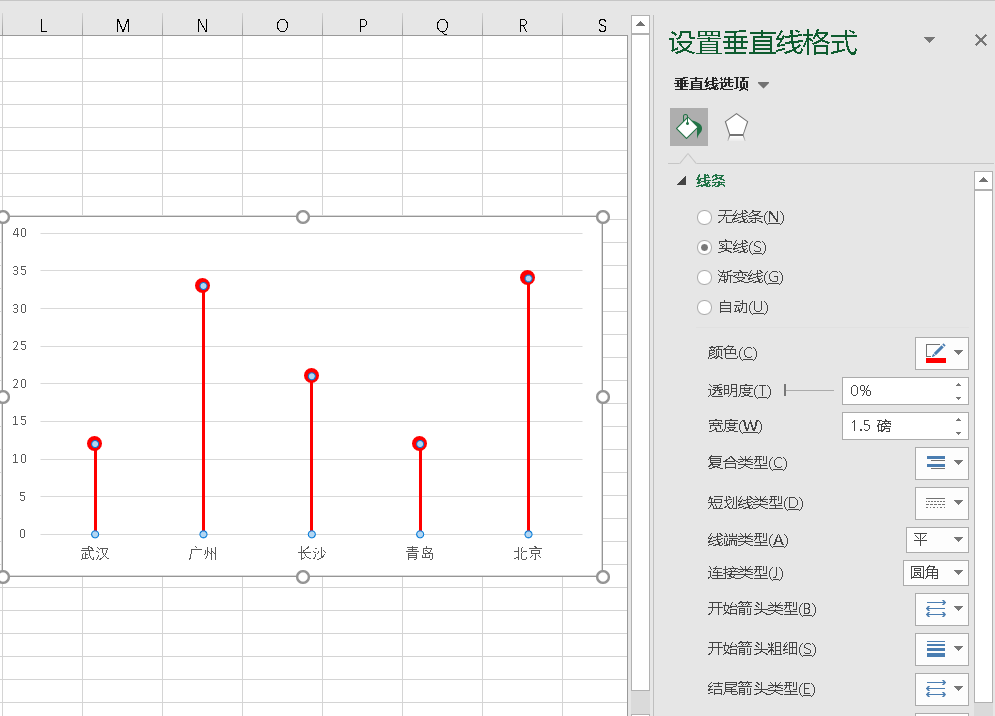Click the 北京 category axis label
This screenshot has height=716, width=995.
(x=528, y=554)
